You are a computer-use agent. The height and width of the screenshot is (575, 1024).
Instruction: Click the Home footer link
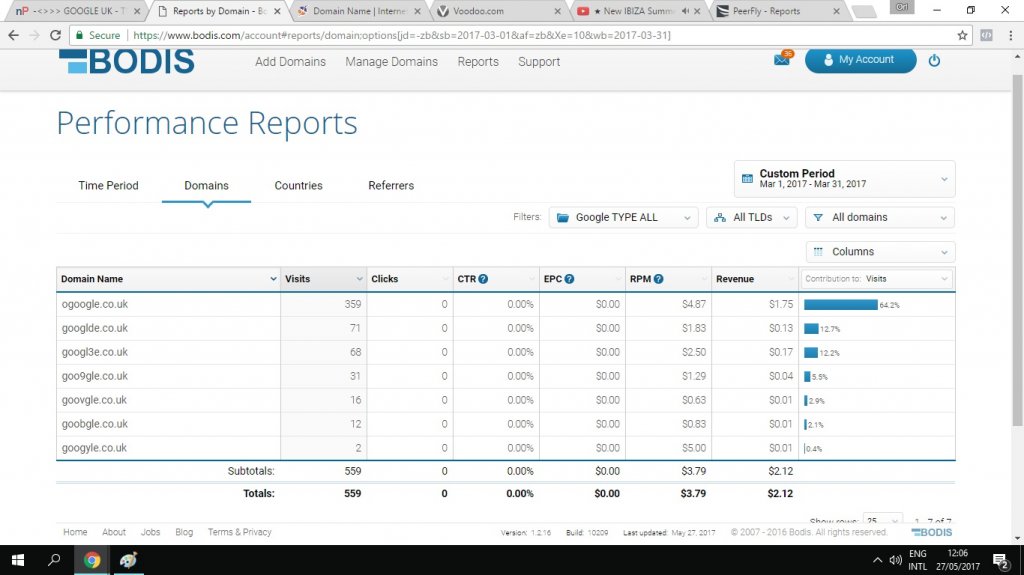point(75,532)
